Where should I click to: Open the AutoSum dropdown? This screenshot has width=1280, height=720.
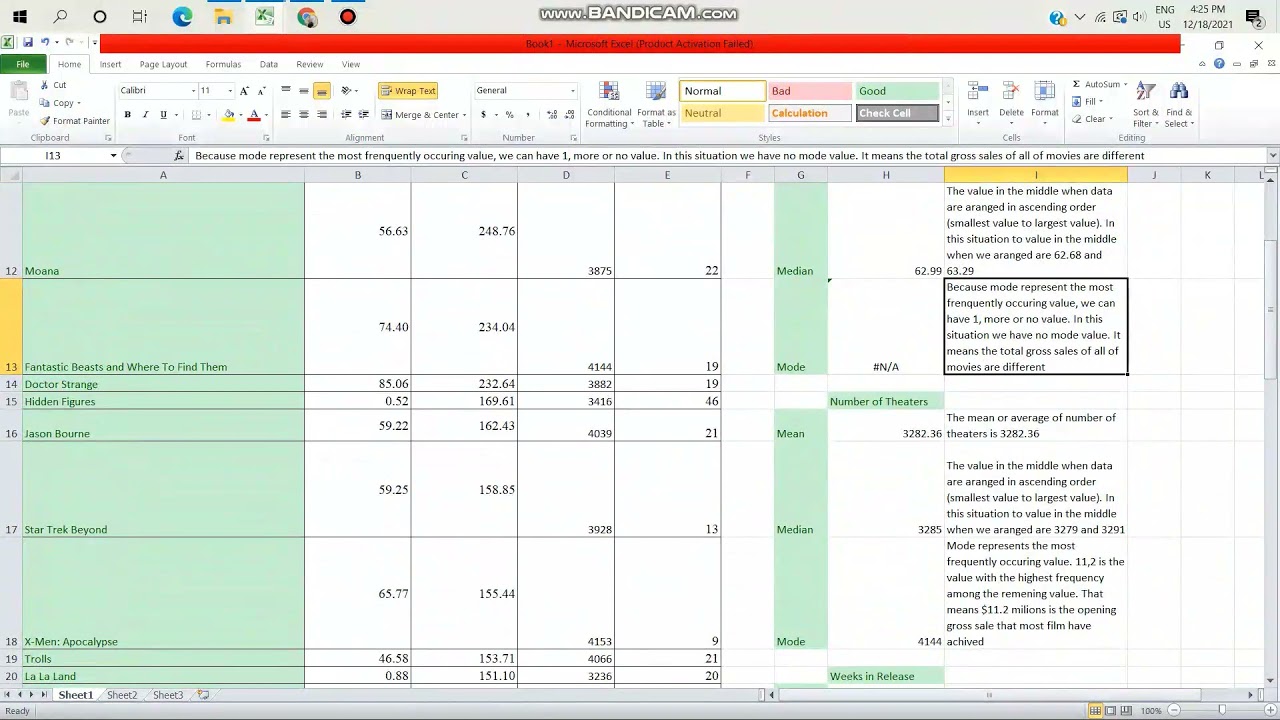tap(1125, 84)
